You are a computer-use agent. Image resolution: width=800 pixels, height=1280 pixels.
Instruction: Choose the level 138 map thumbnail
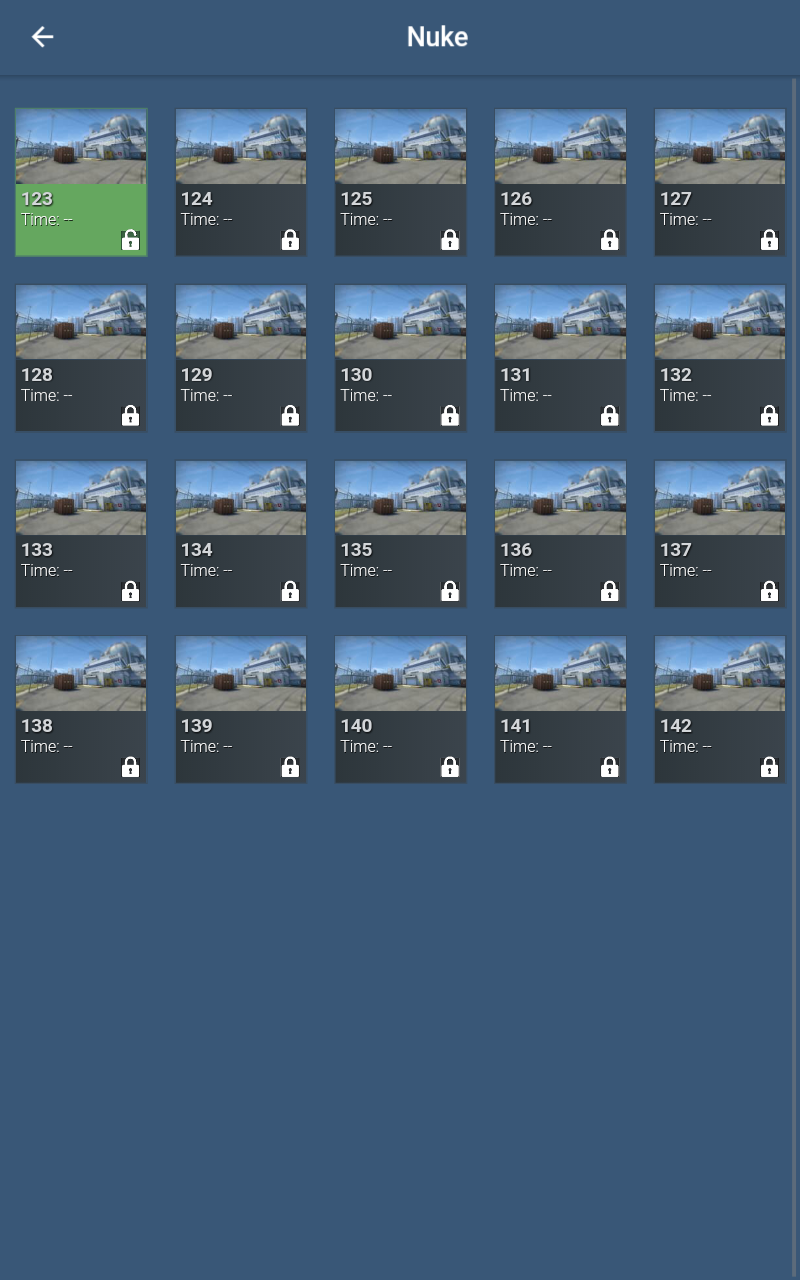(81, 674)
